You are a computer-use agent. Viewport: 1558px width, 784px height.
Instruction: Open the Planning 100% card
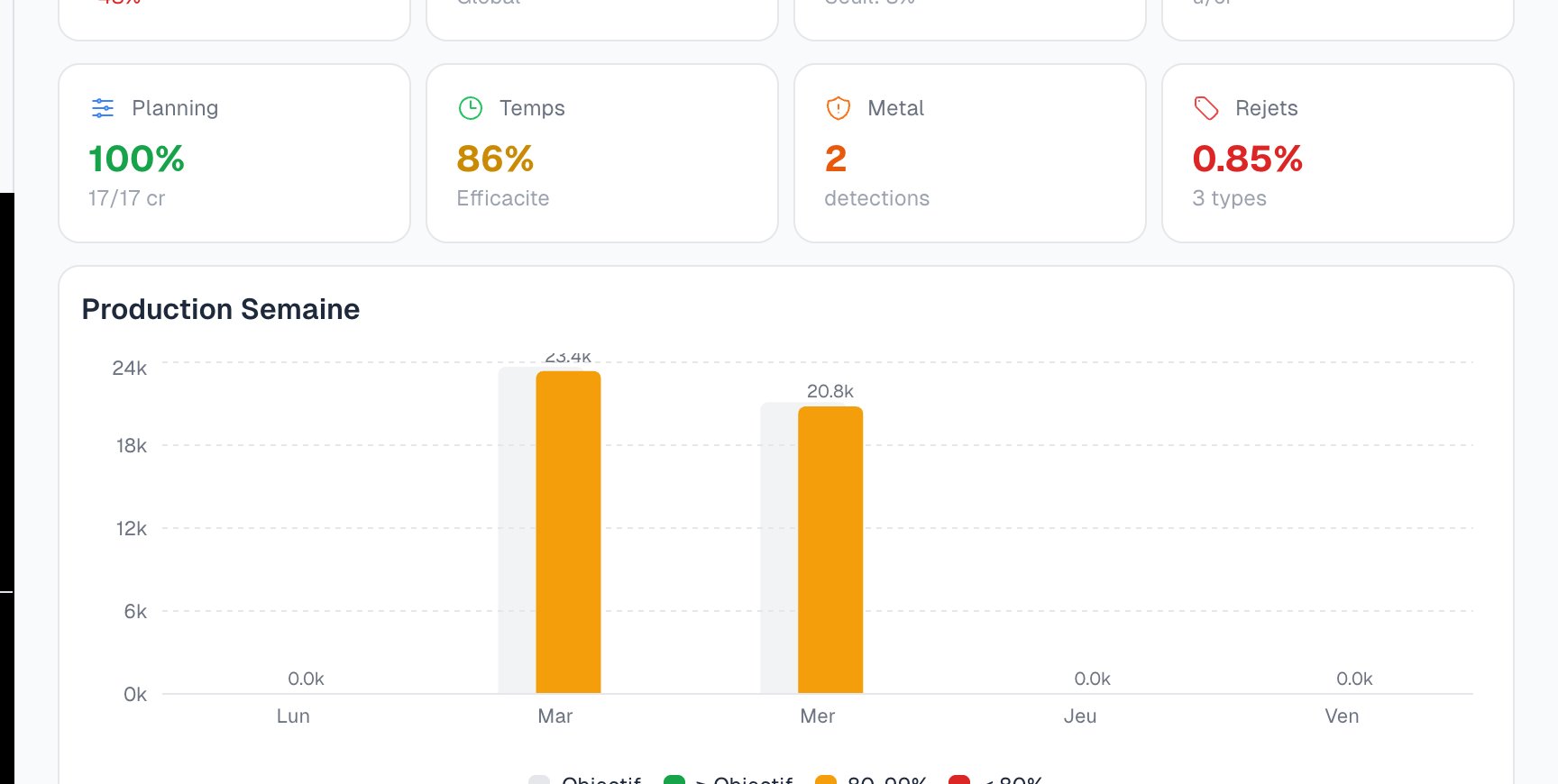click(234, 153)
